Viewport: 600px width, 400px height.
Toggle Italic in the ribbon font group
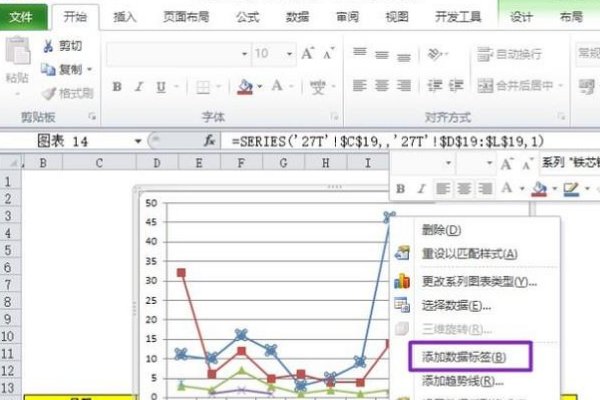pyautogui.click(x=139, y=87)
